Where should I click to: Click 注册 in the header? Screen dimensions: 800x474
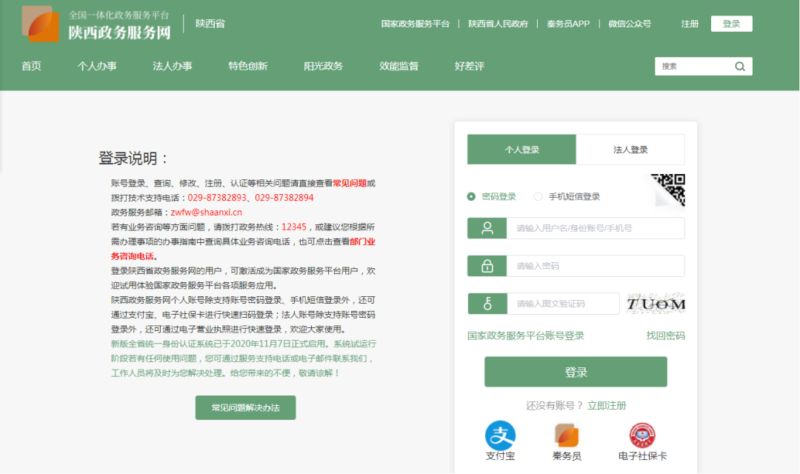690,23
